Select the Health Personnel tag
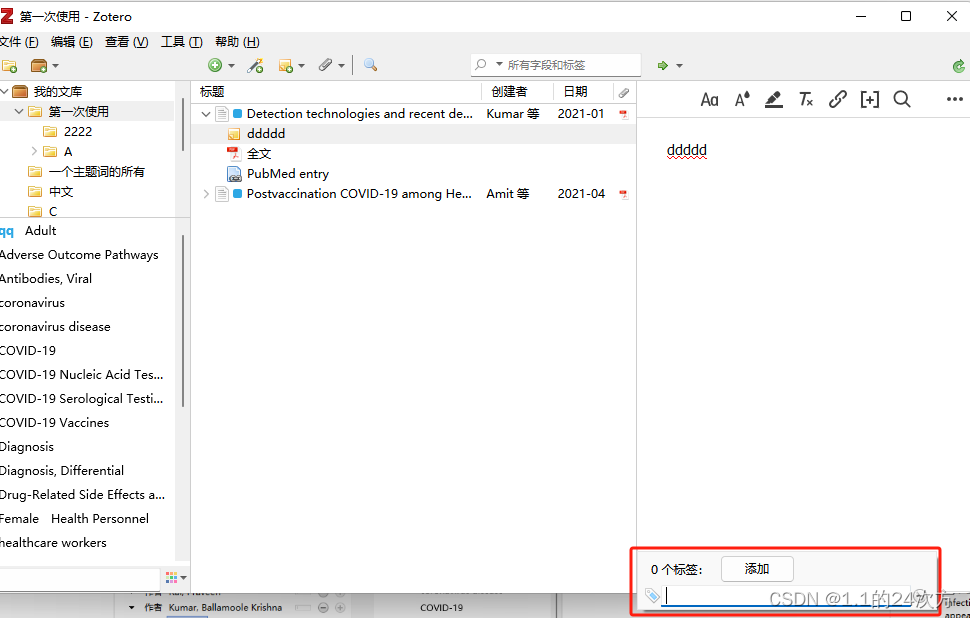The height and width of the screenshot is (618, 970). click(x=100, y=518)
